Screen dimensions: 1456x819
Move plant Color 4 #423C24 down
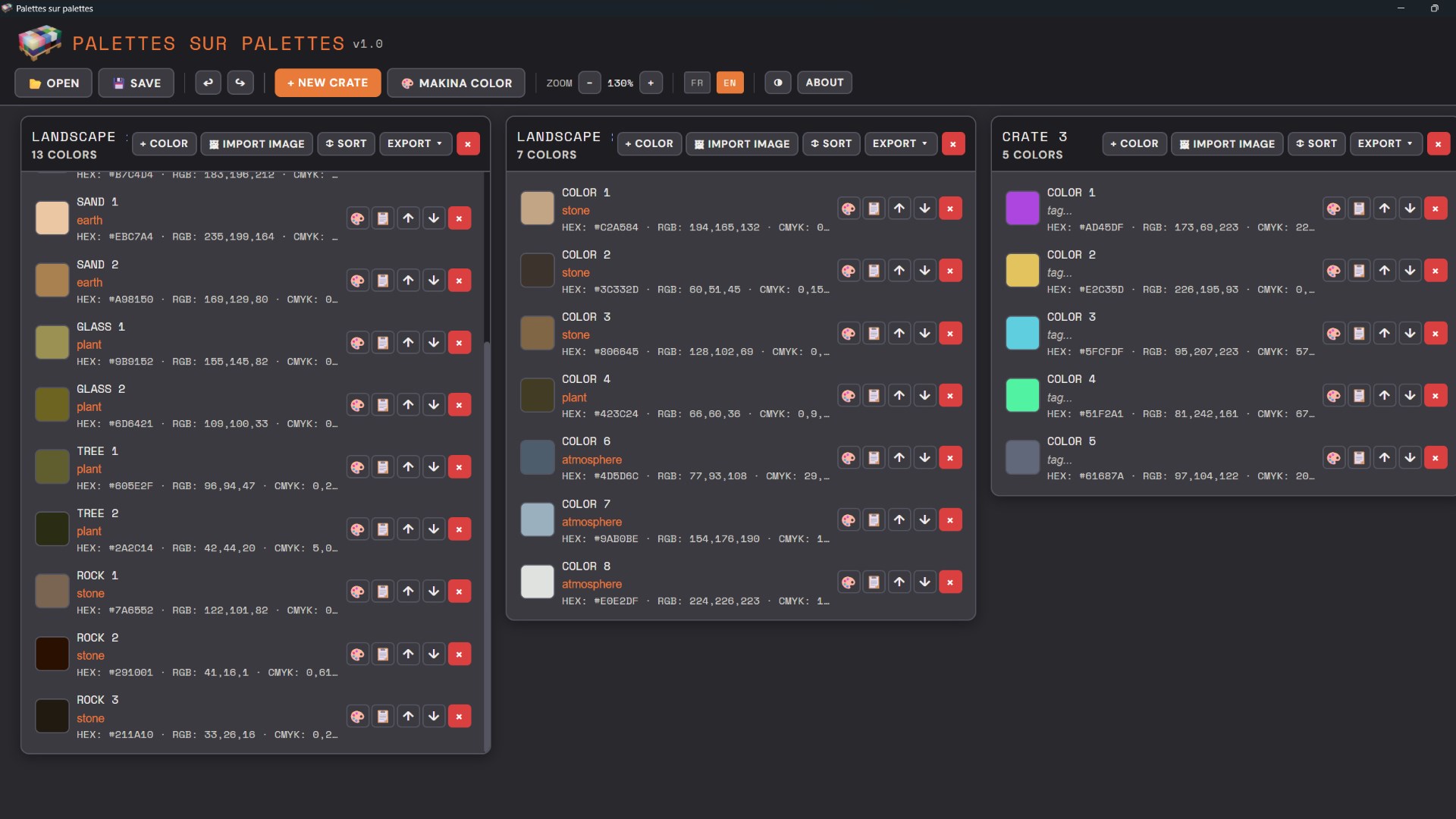pos(925,395)
